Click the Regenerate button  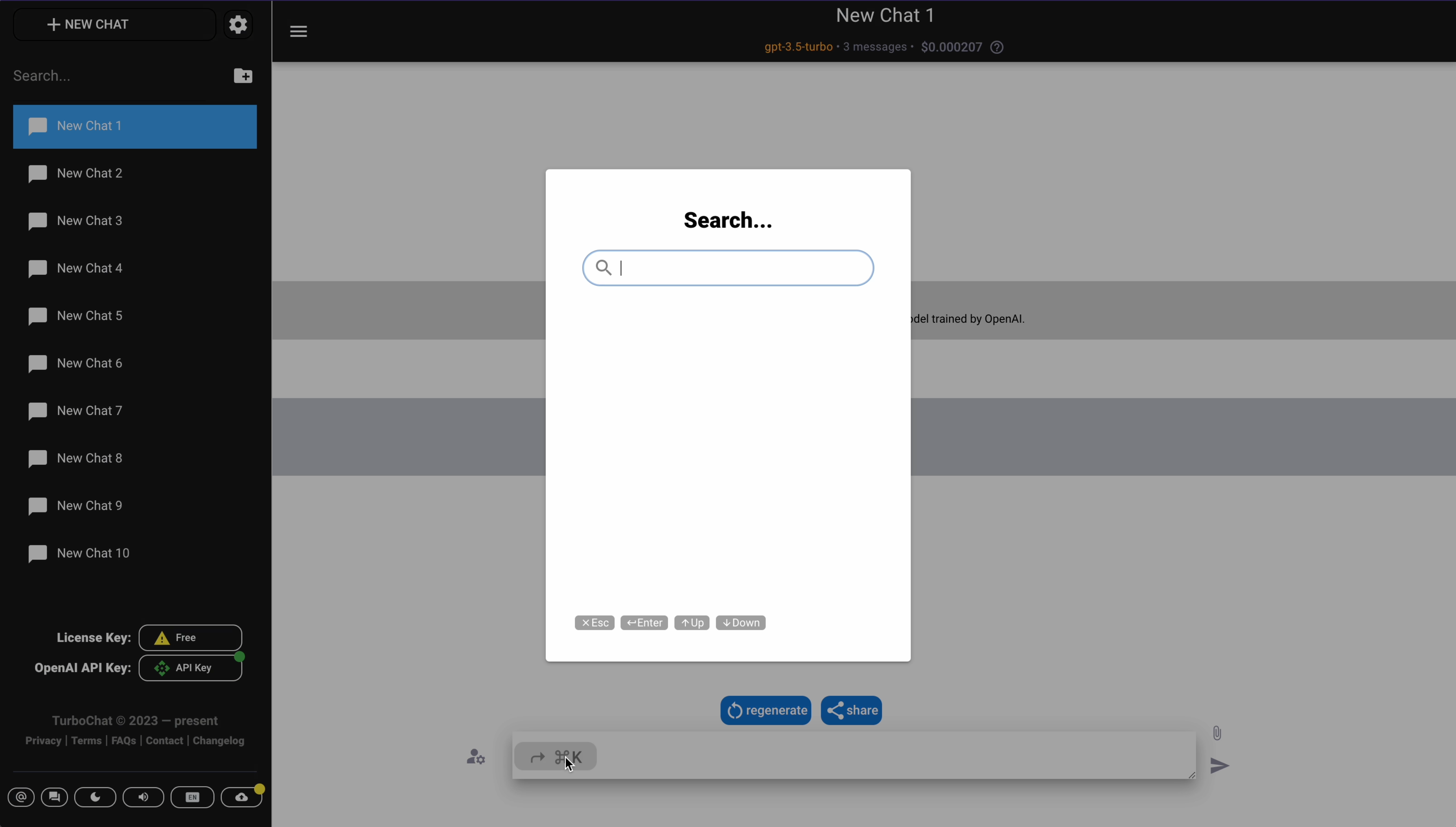click(765, 710)
